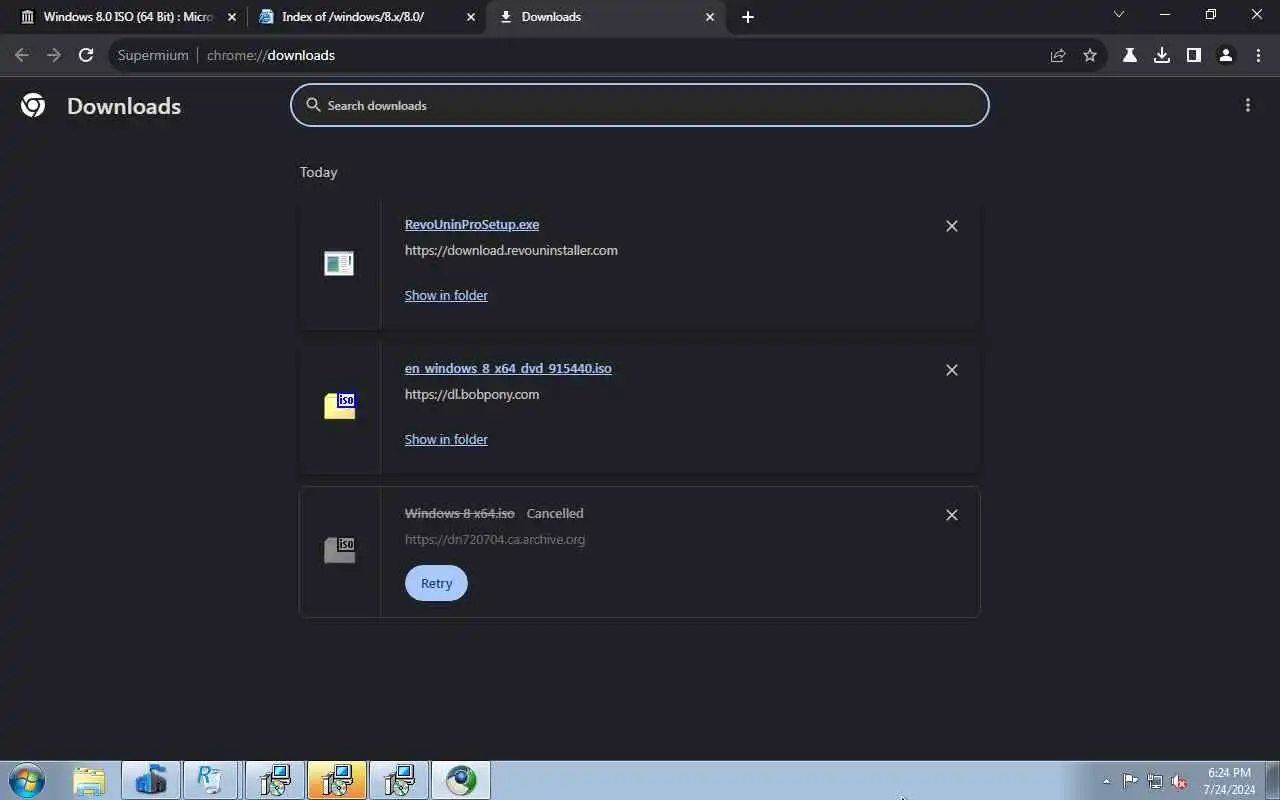This screenshot has height=800, width=1280.
Task: Reload the Downloads page
Action: [86, 55]
